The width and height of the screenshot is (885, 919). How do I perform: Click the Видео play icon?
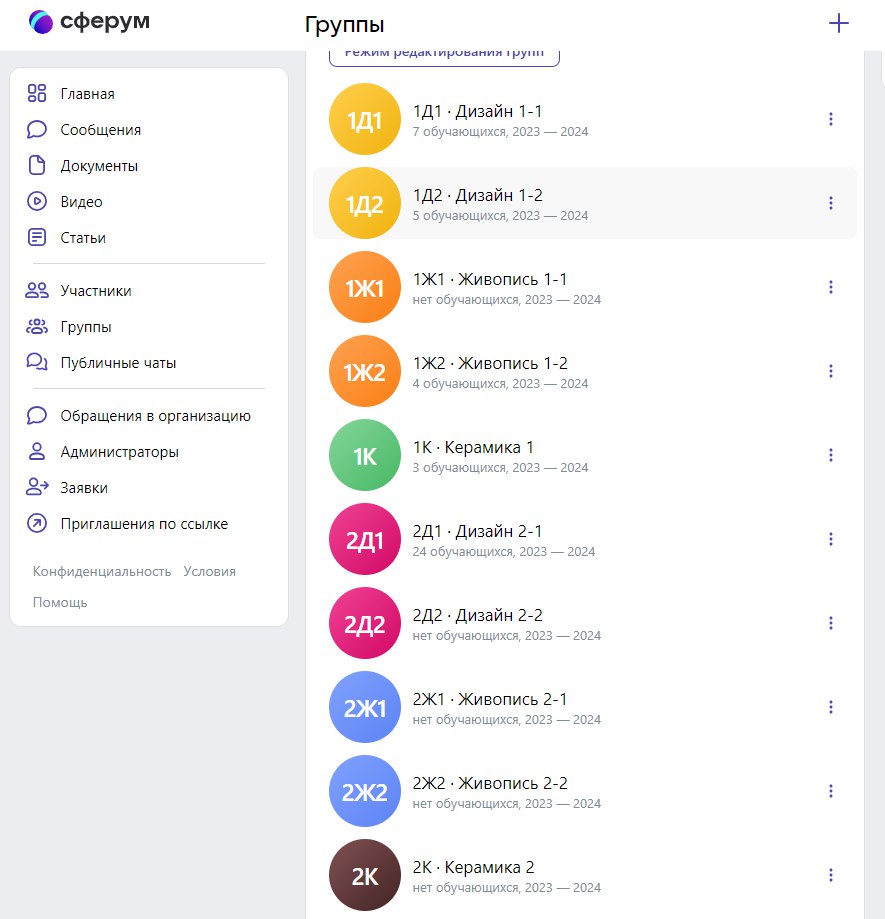[37, 202]
